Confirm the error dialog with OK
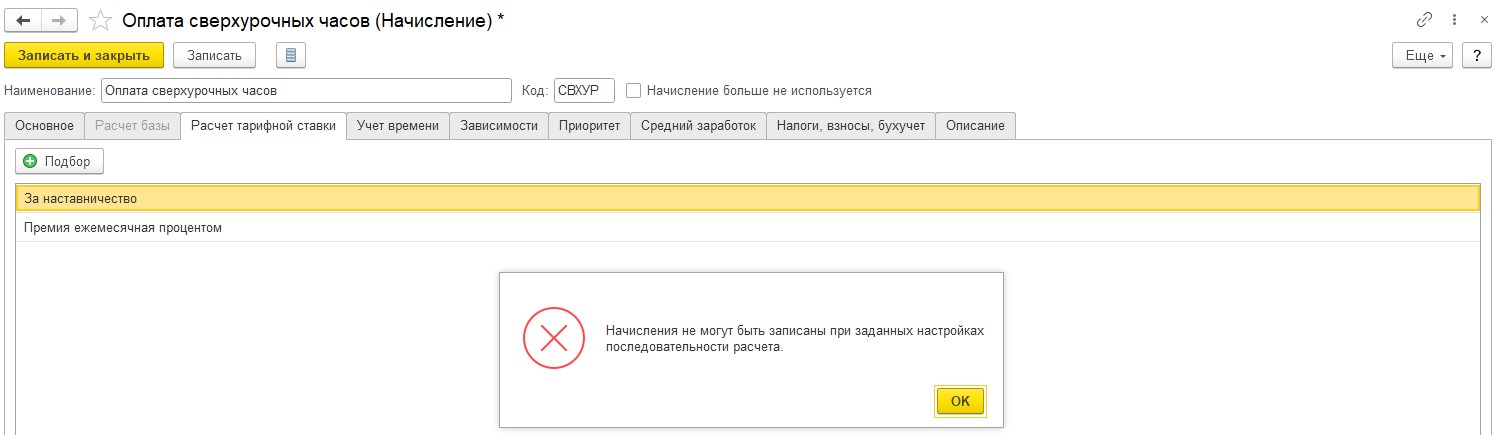 pyautogui.click(x=960, y=400)
